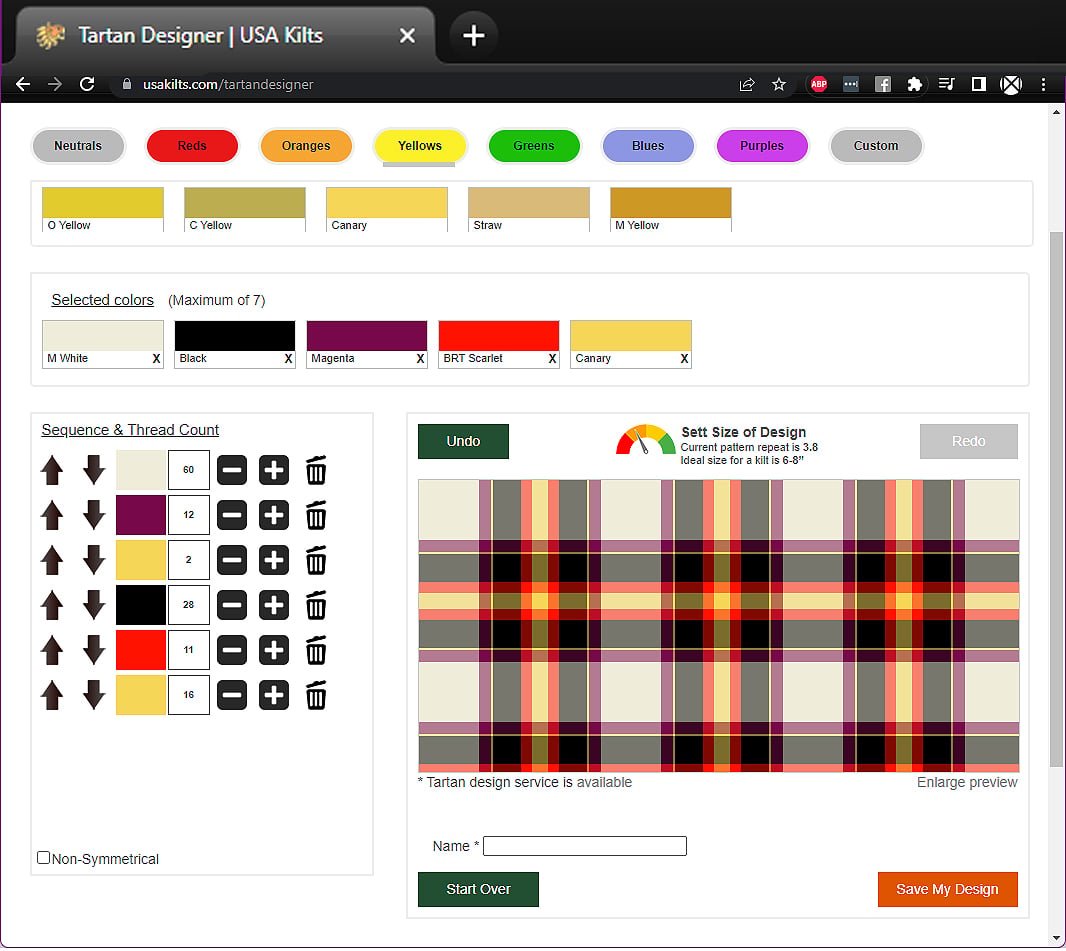Click the Redo button

(968, 442)
